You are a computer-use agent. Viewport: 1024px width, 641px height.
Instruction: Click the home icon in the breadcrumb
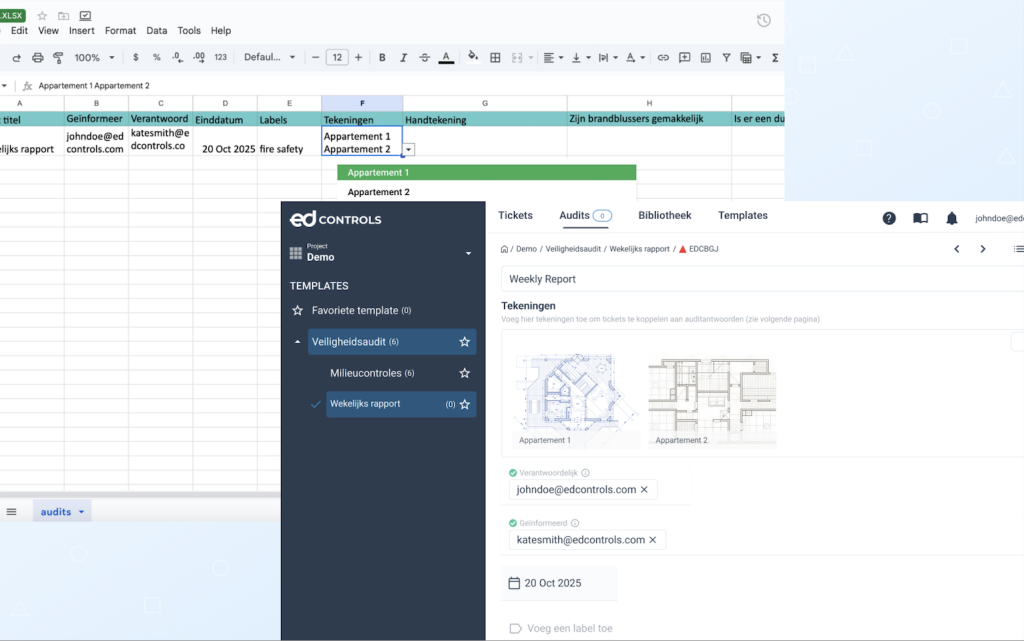[x=505, y=249]
